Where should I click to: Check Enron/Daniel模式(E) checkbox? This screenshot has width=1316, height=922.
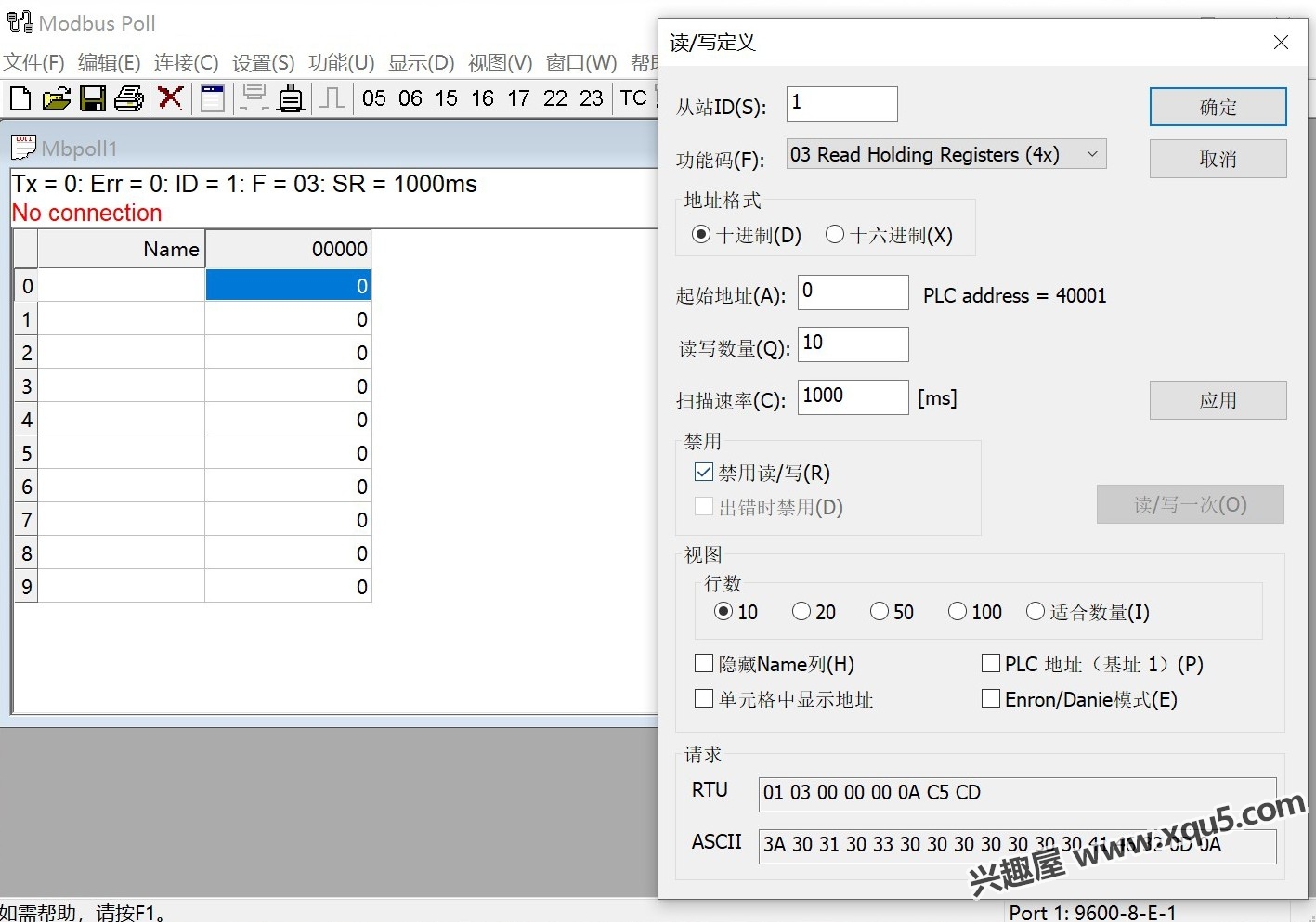click(991, 698)
